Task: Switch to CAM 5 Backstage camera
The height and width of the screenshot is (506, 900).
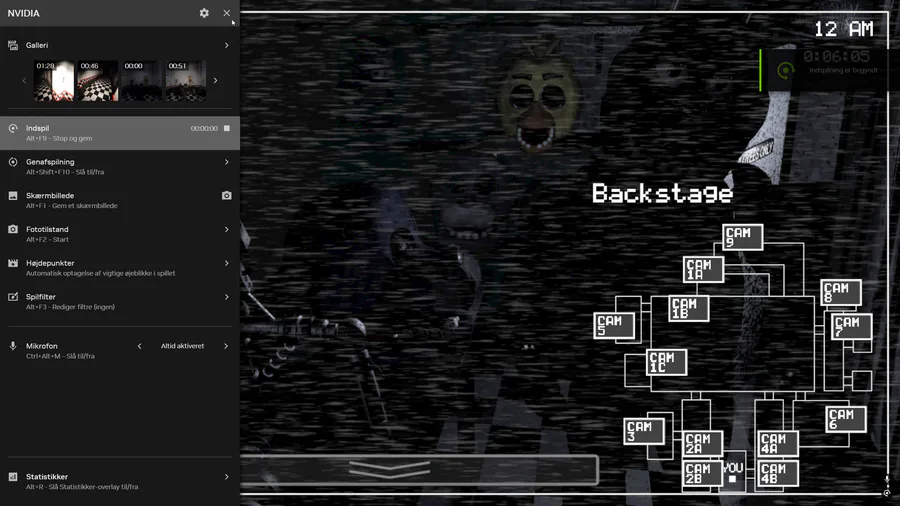Action: click(x=614, y=325)
